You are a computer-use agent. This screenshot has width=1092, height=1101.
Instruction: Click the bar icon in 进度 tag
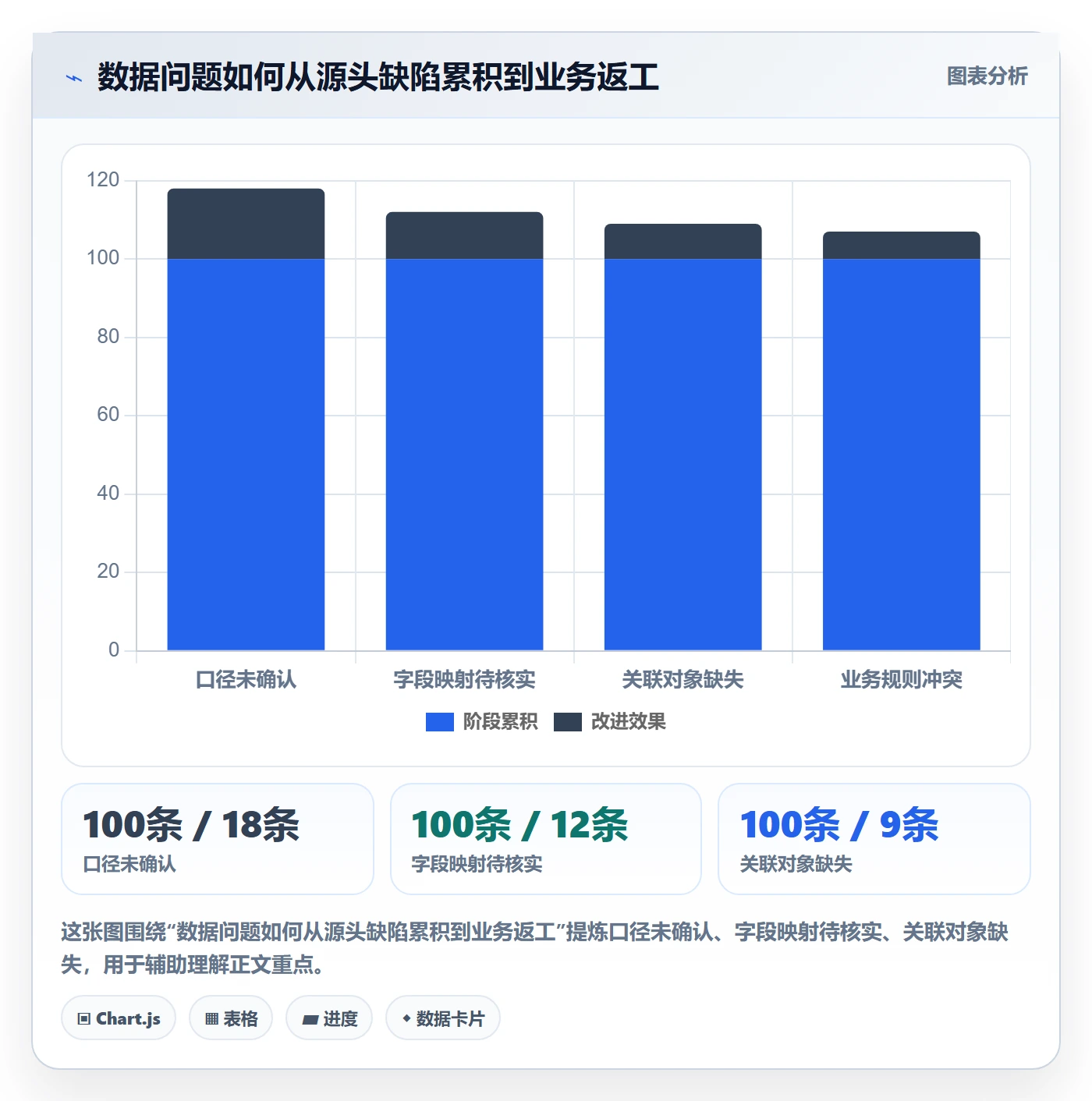point(310,1020)
